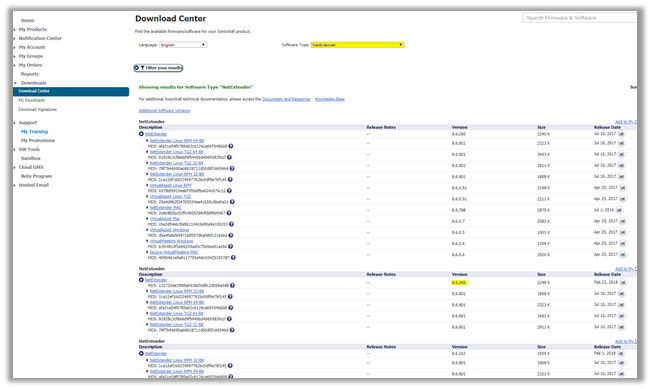
Task: Open the VirtualAssist Windows download link
Action: pyautogui.click(x=169, y=230)
